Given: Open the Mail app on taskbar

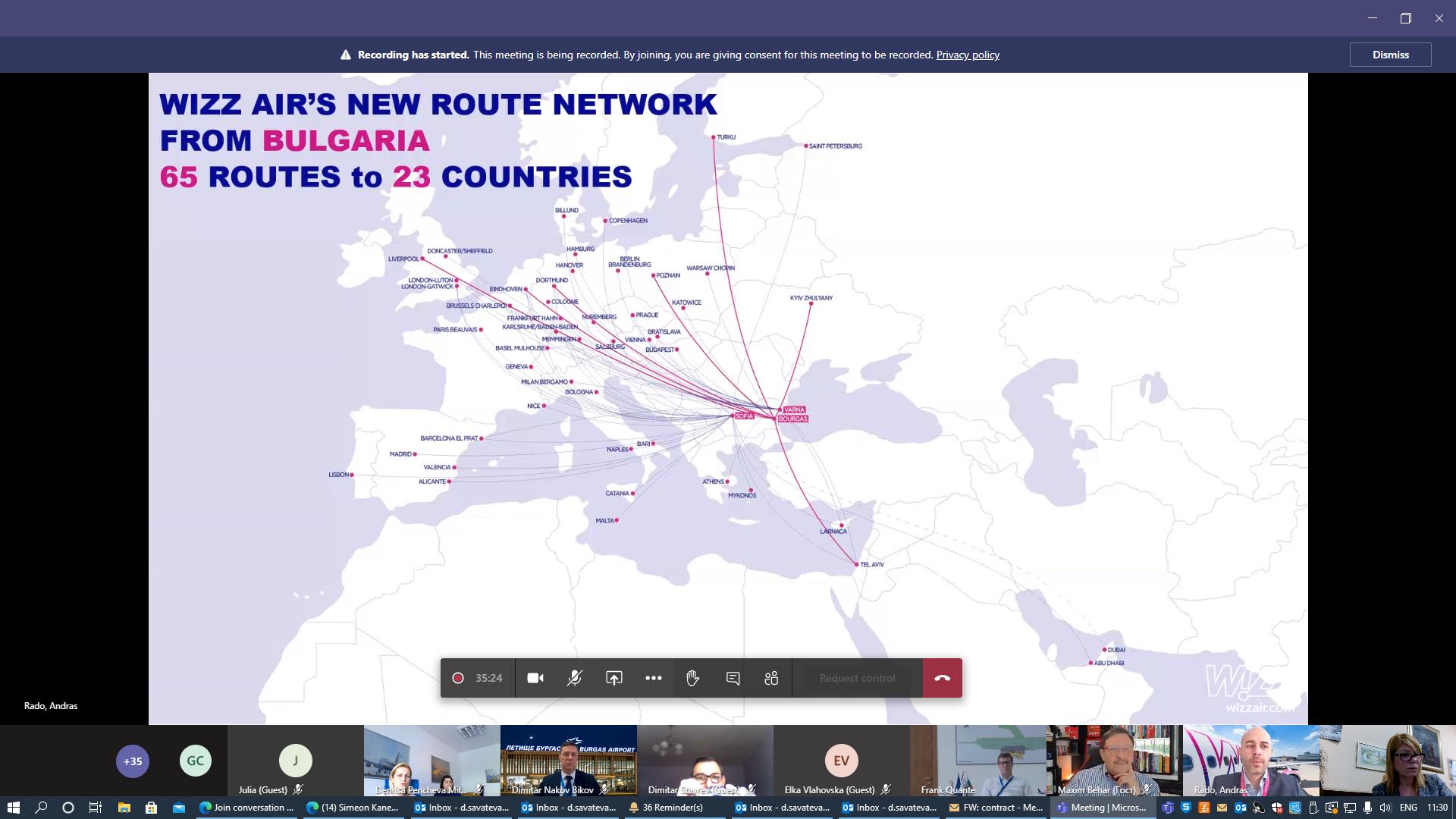Looking at the screenshot, I should [179, 808].
